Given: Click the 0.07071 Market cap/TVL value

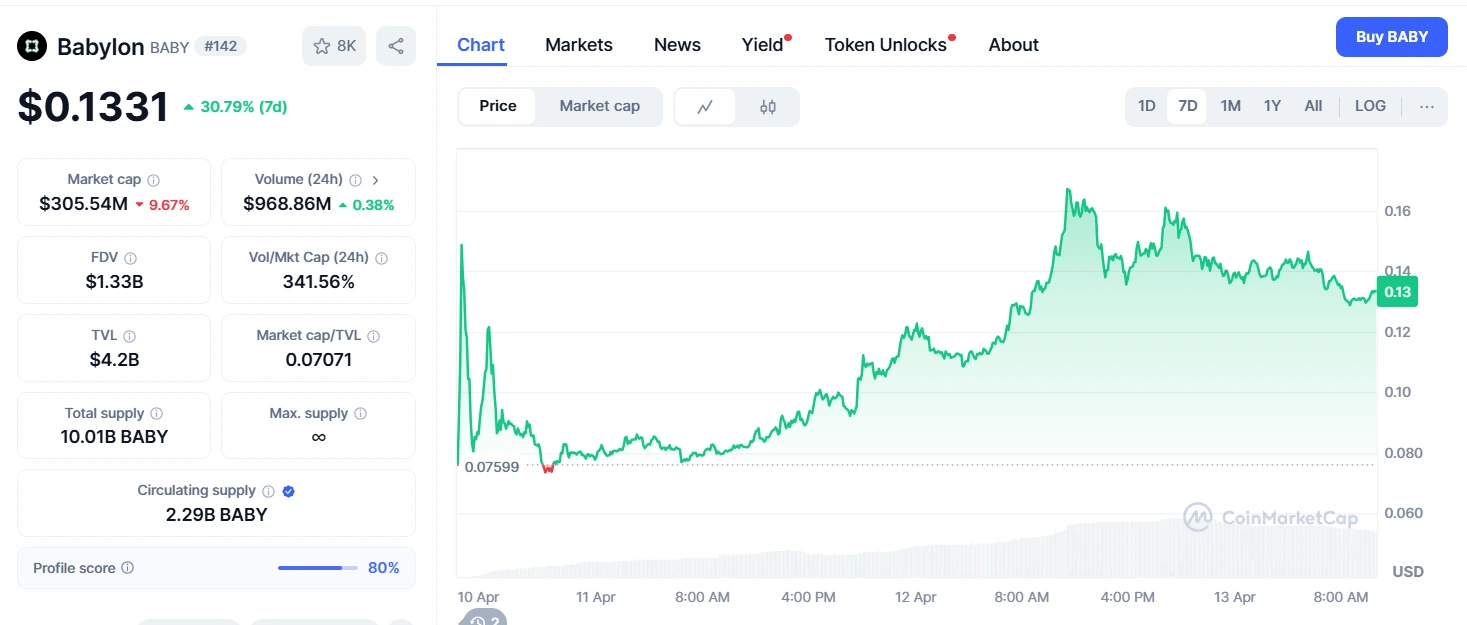Looking at the screenshot, I should point(318,360).
